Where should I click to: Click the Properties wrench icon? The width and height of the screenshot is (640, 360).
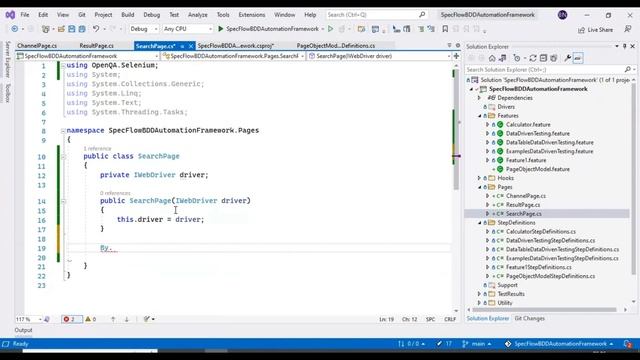pos(567,58)
